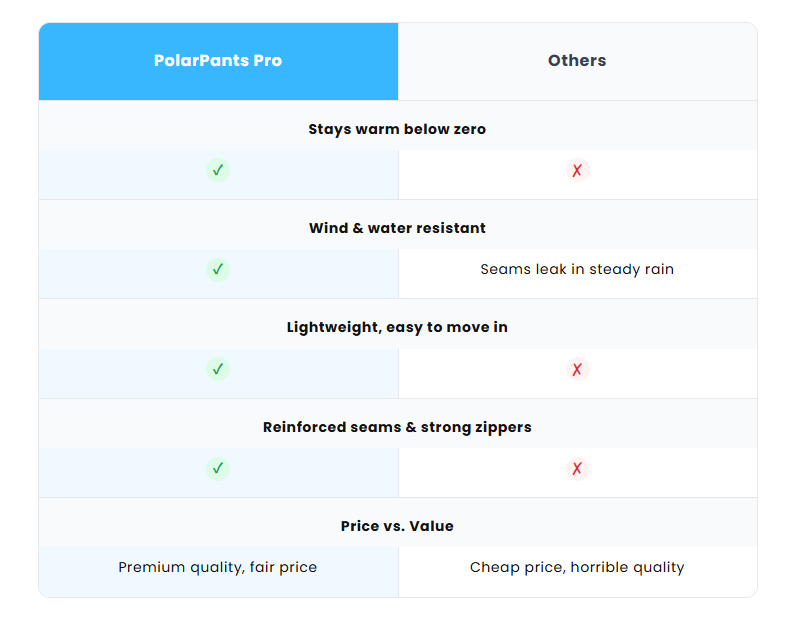Select the PolarPants Pro column header
Viewport: 798px width, 619px height.
(x=218, y=61)
